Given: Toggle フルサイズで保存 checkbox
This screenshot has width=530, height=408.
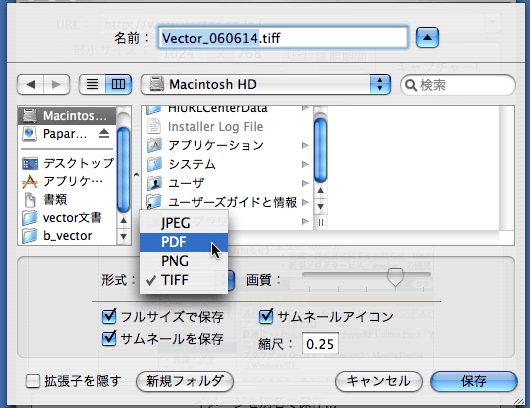Looking at the screenshot, I should pyautogui.click(x=109, y=316).
